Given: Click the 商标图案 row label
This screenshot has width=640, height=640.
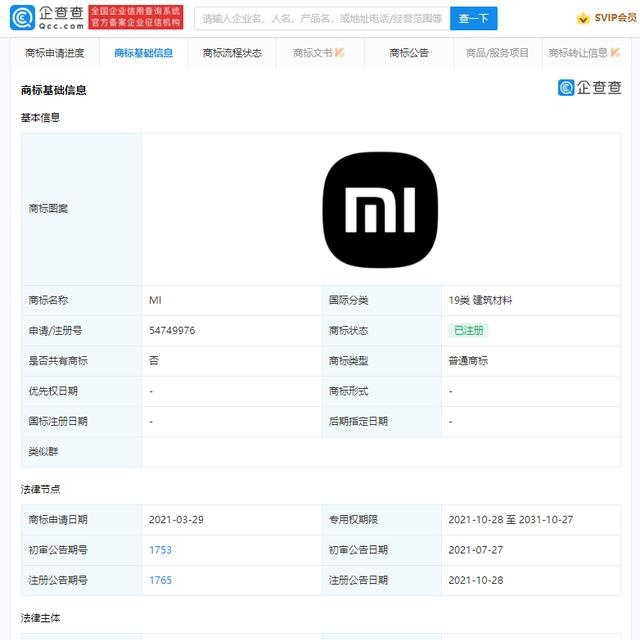Looking at the screenshot, I should [48, 209].
